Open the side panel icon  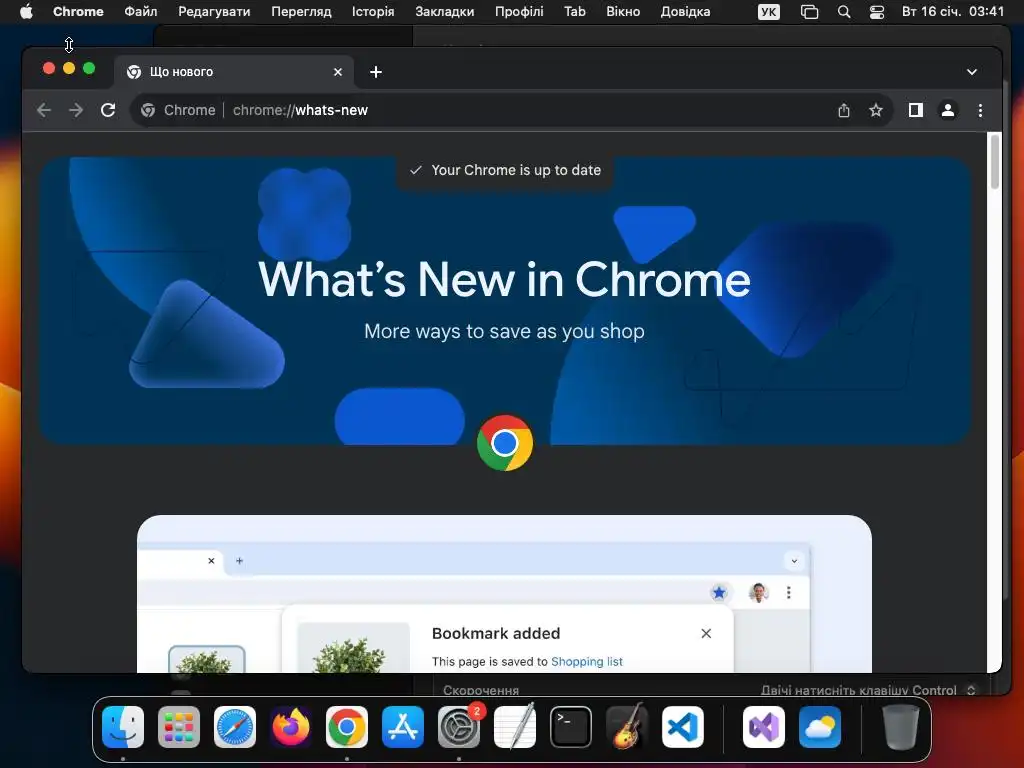[x=916, y=110]
